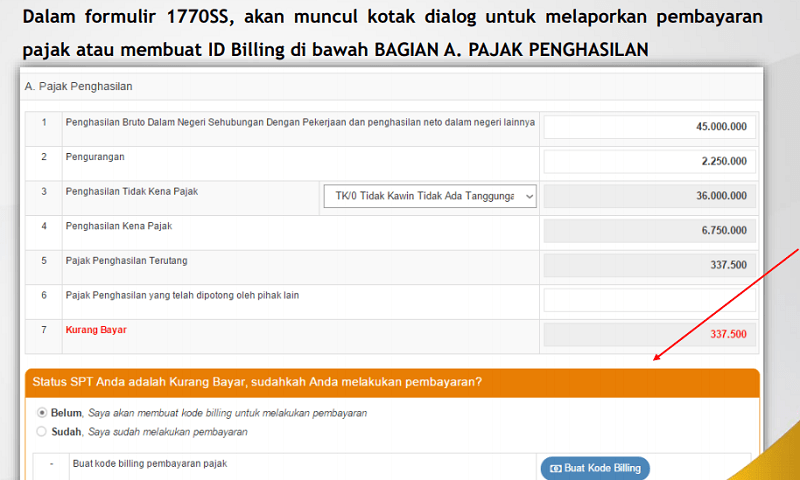This screenshot has height=480, width=800.
Task: Click the Penghasilan Bruto field showing 45.000.000
Action: (x=649, y=127)
